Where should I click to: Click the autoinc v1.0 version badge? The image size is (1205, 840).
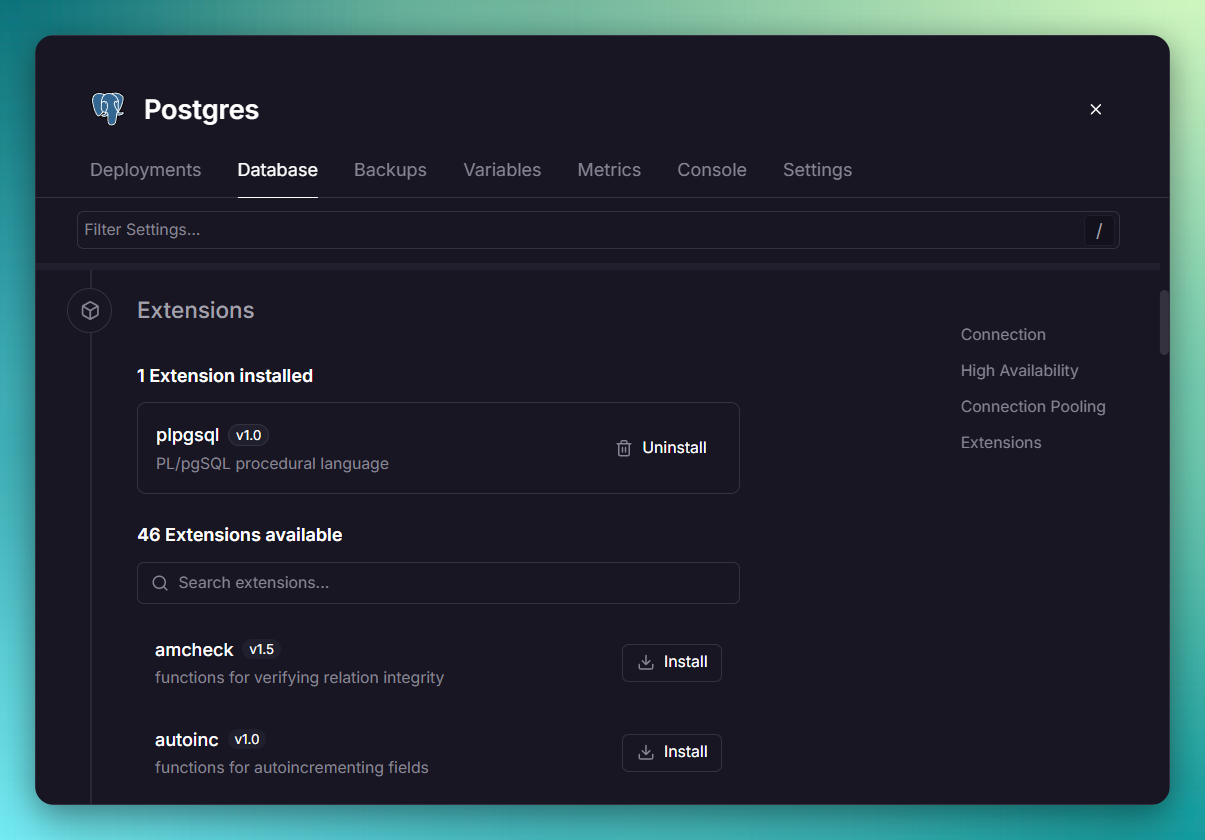246,740
